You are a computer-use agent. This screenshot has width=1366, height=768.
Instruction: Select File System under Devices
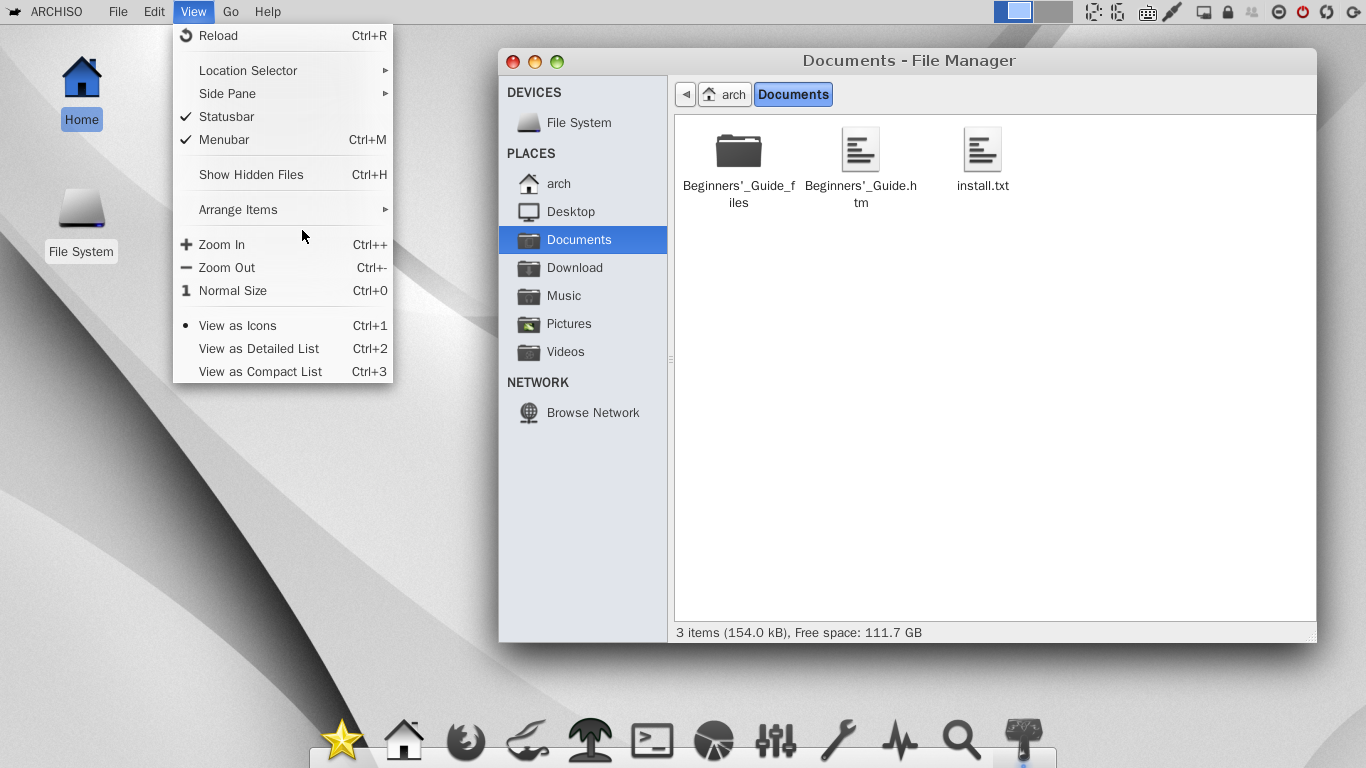pos(583,123)
